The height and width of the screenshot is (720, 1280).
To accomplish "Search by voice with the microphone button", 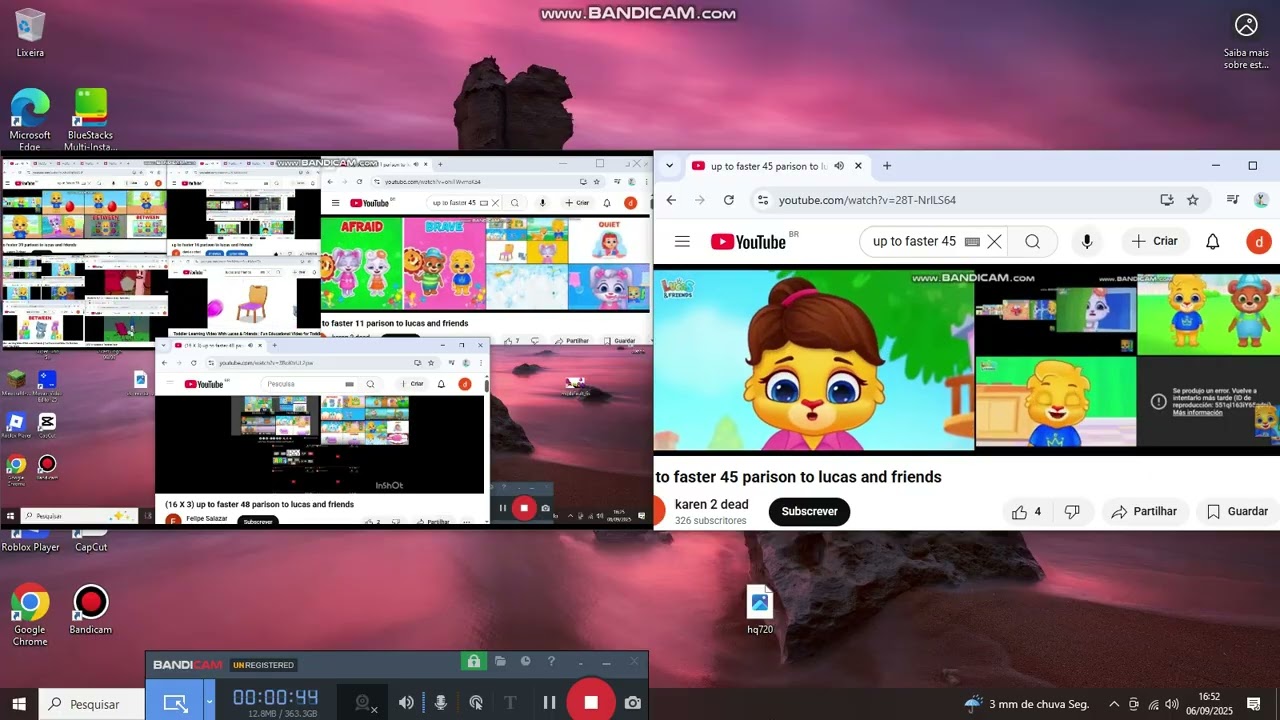I will 1087,241.
